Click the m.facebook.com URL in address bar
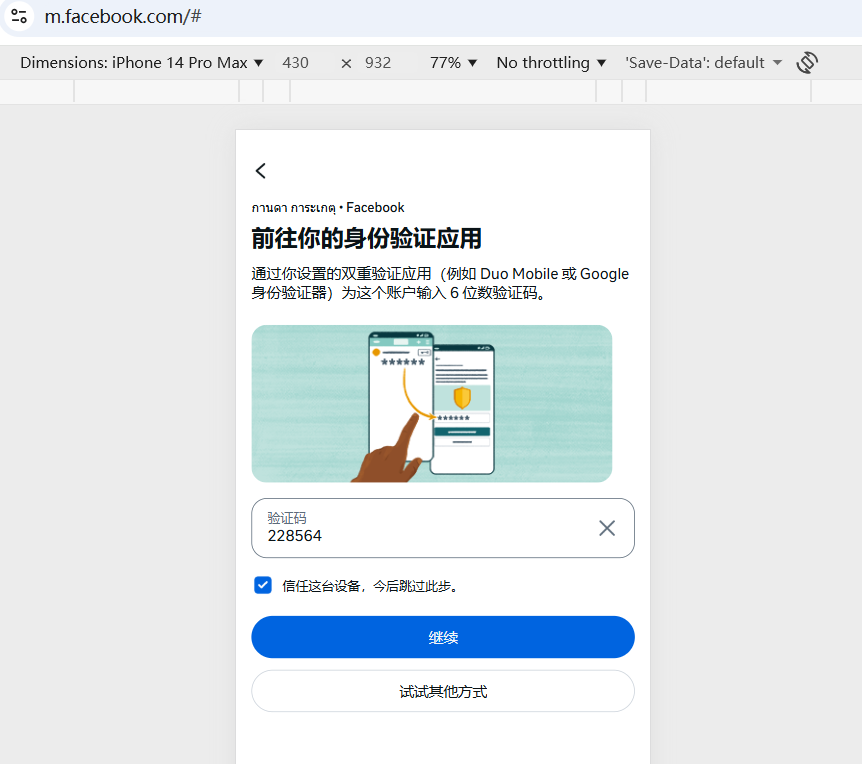The width and height of the screenshot is (862, 764). point(124,17)
